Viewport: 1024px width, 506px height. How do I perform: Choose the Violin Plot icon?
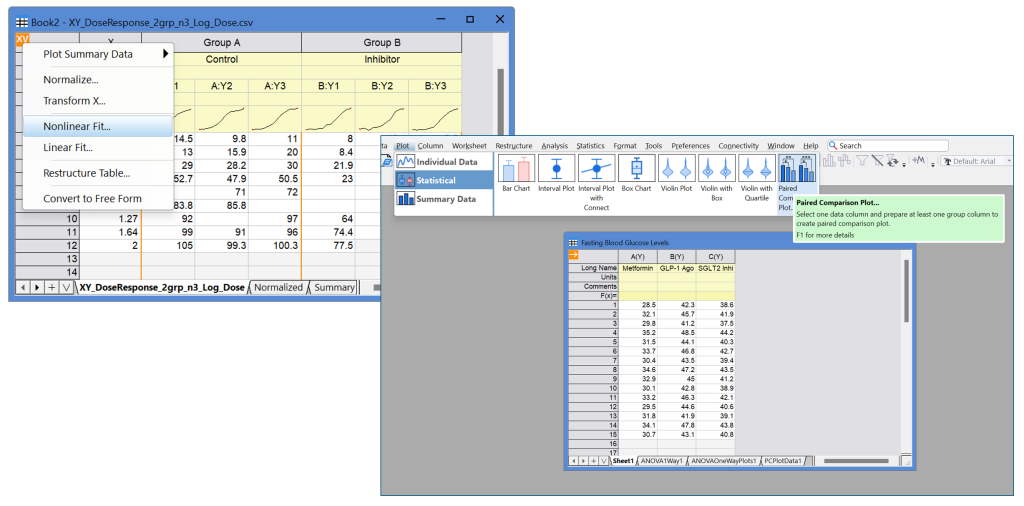coord(676,168)
